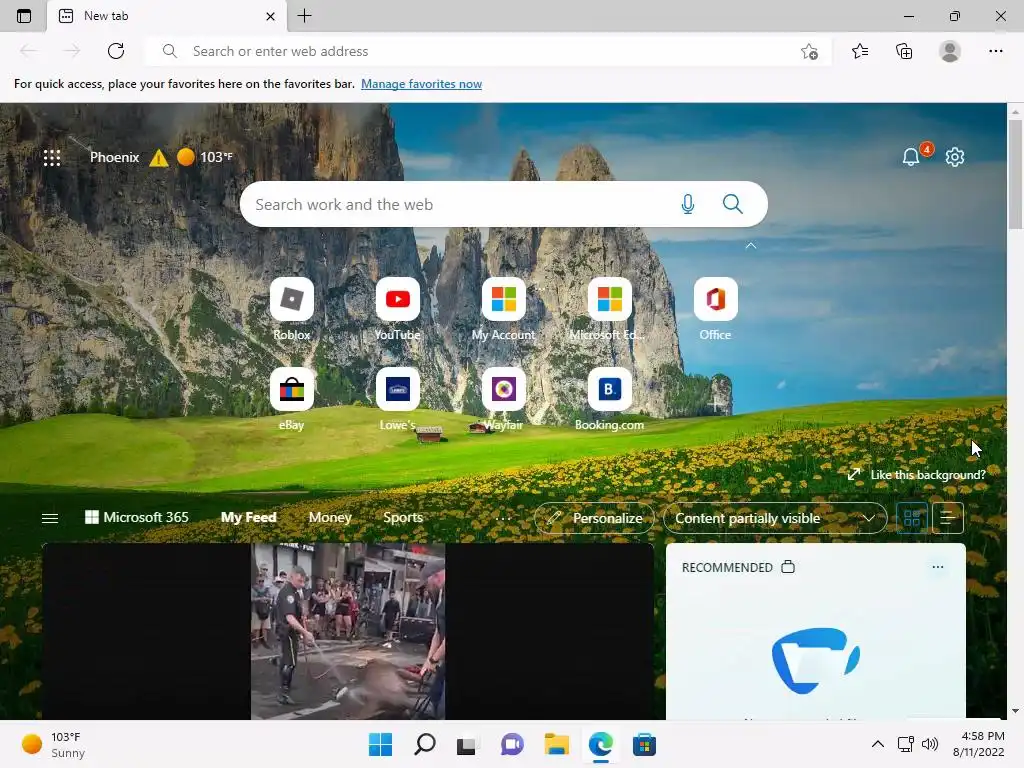This screenshot has width=1024, height=768.
Task: Open the vertical tabs icon
Action: [x=24, y=16]
